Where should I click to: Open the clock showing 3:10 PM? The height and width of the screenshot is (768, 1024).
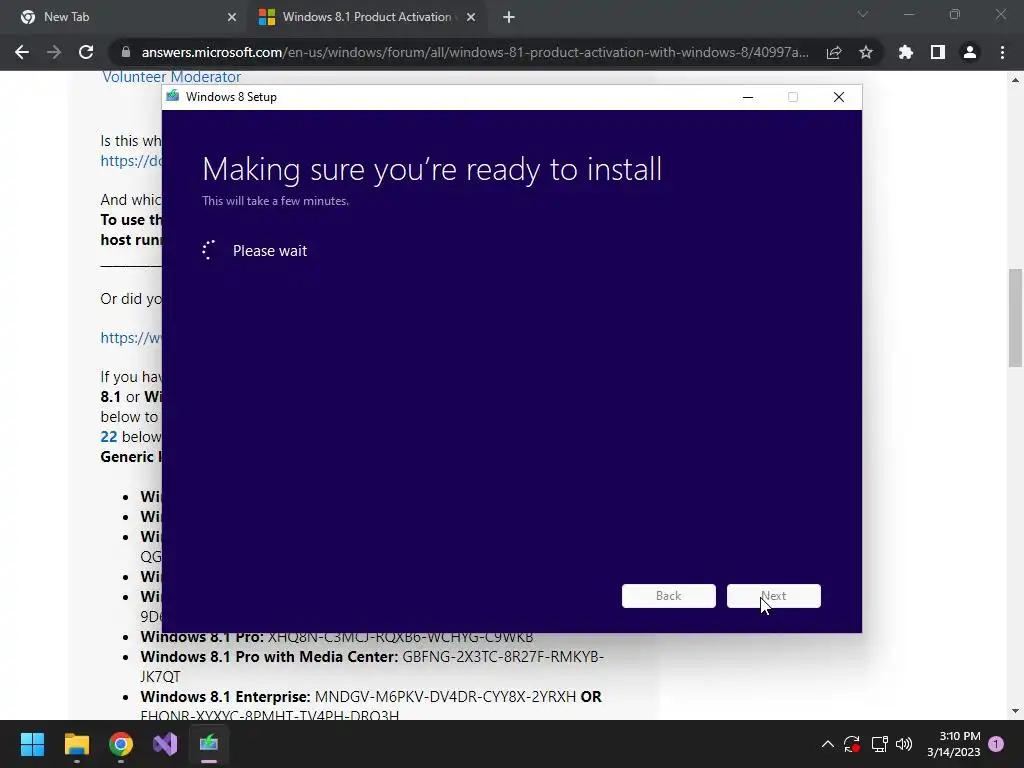953,744
